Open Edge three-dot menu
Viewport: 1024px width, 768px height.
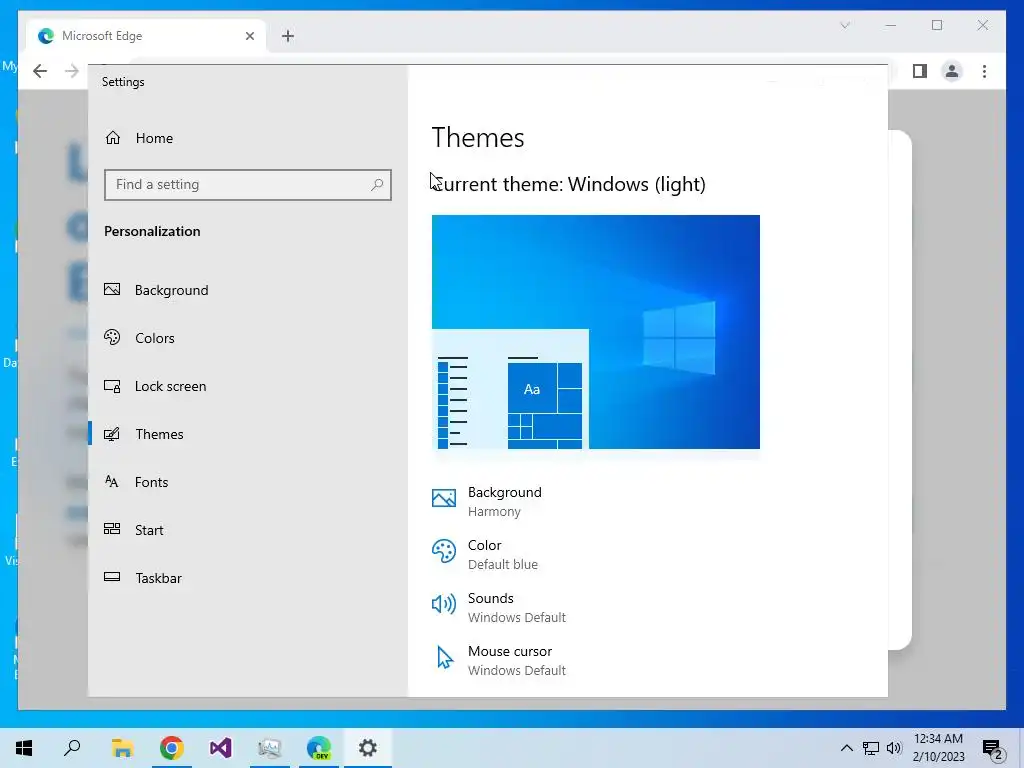[984, 71]
